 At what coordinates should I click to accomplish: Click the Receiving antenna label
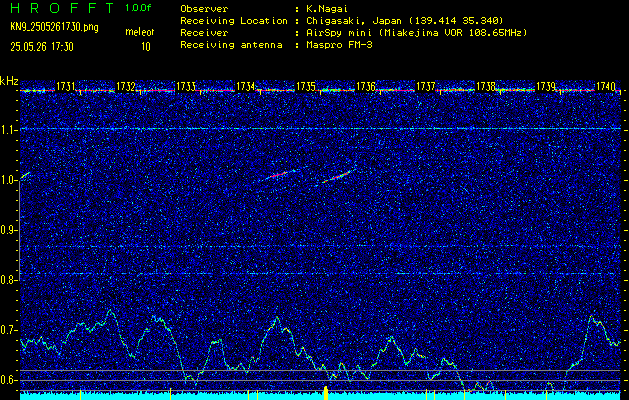tap(231, 45)
